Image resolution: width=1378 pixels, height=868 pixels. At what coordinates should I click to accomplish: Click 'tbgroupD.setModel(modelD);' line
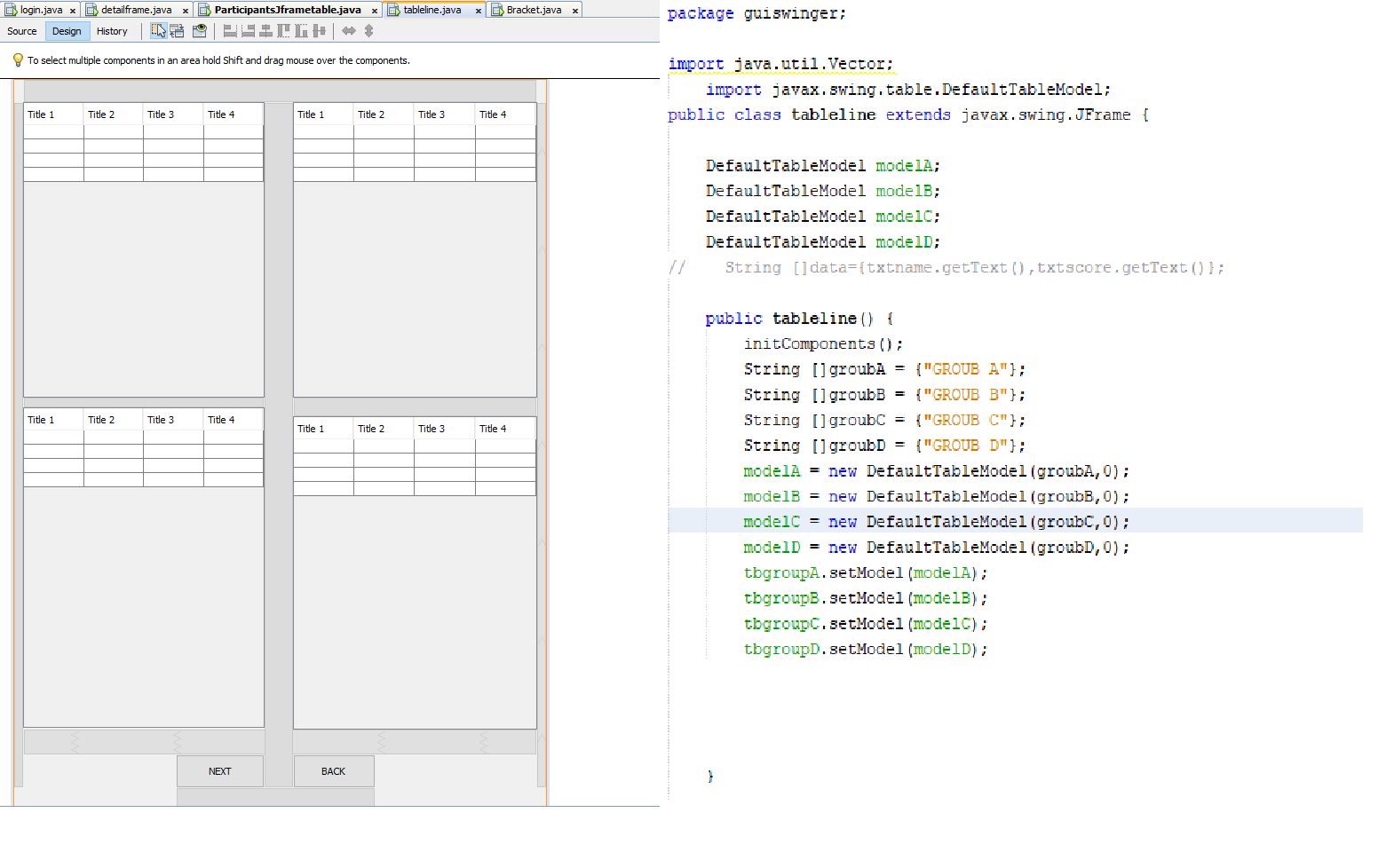tap(866, 650)
